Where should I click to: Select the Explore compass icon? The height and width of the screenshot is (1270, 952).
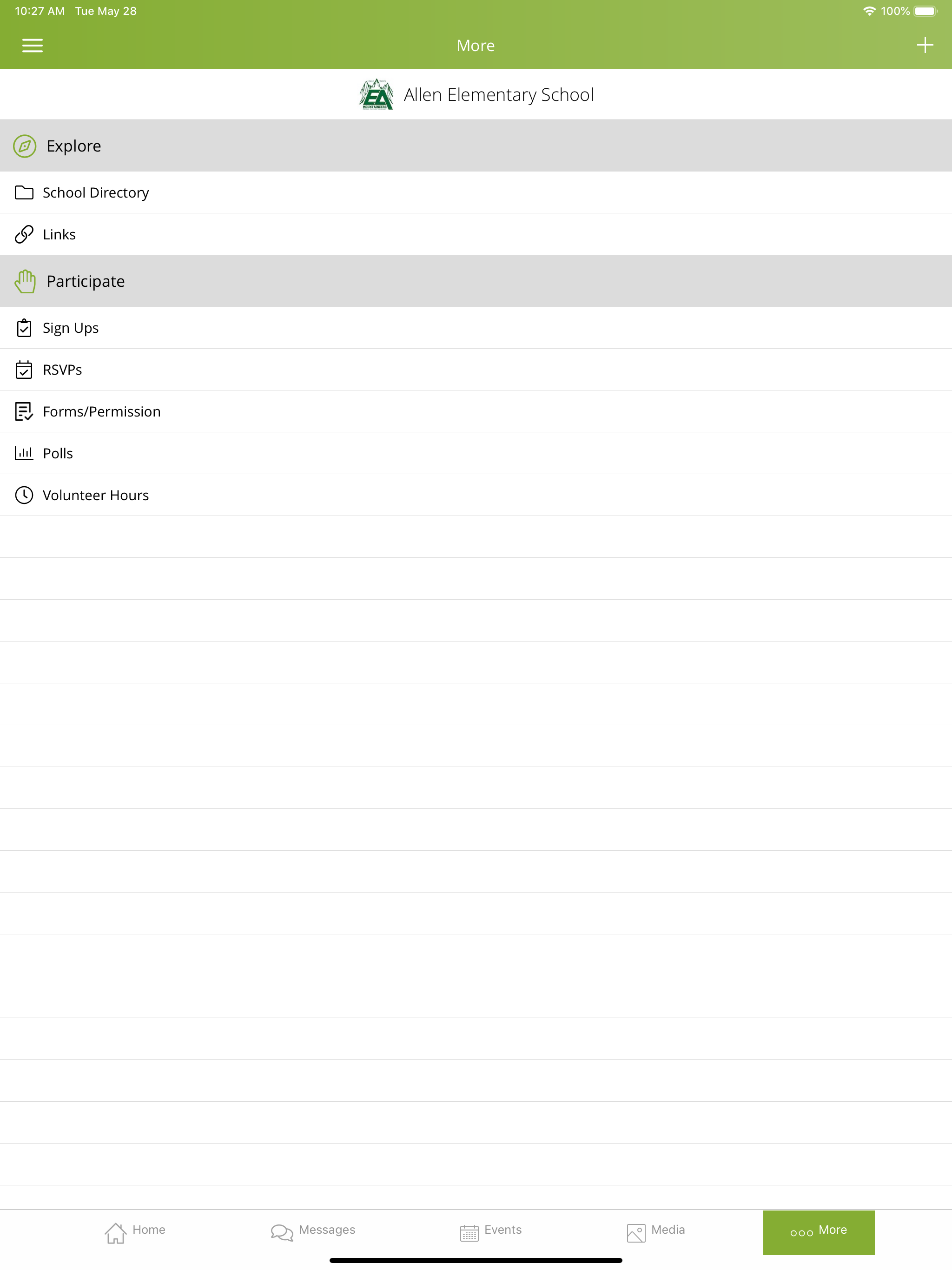click(25, 146)
